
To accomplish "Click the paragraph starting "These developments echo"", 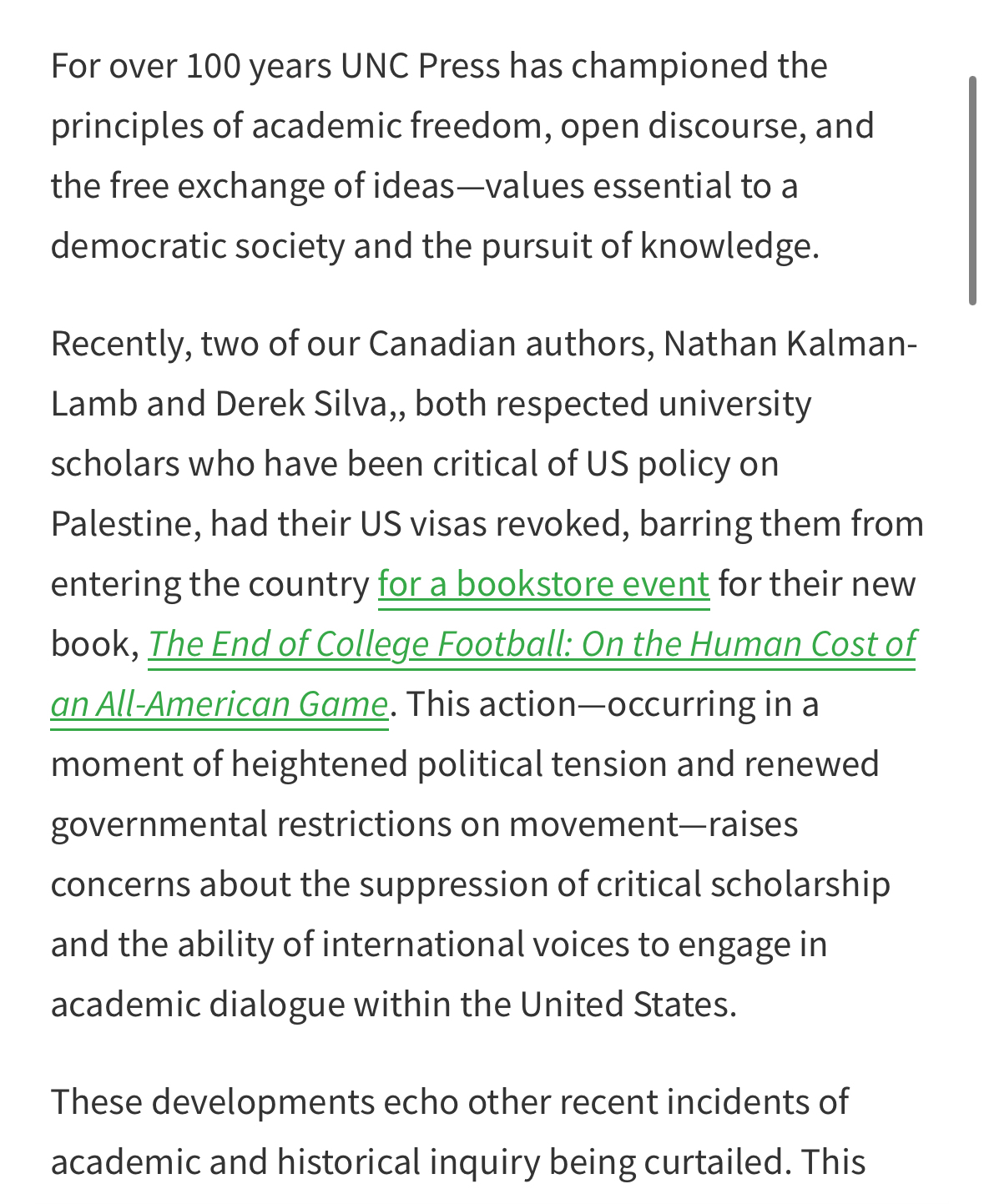I will (x=451, y=1131).
